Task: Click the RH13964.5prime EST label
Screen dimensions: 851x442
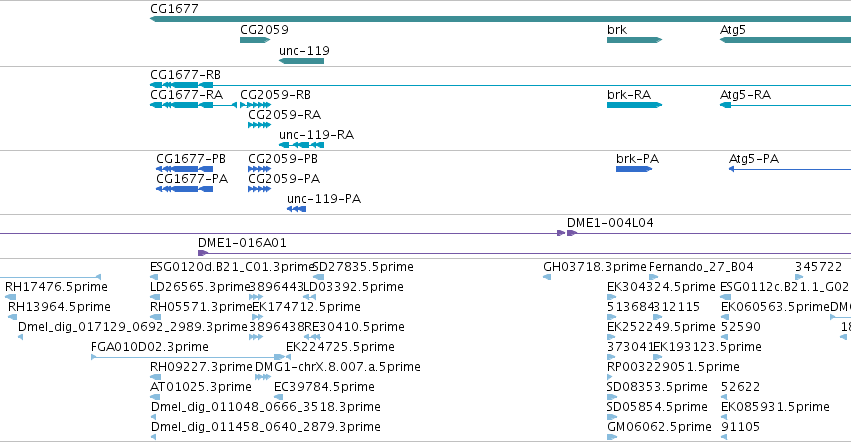Action: pos(59,307)
